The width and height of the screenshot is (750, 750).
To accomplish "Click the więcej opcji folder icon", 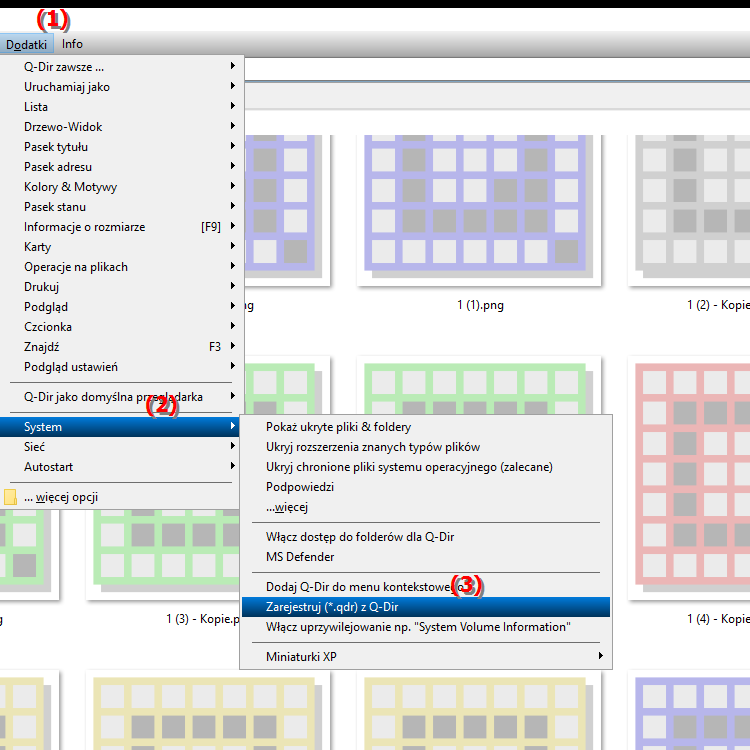I will tap(10, 497).
